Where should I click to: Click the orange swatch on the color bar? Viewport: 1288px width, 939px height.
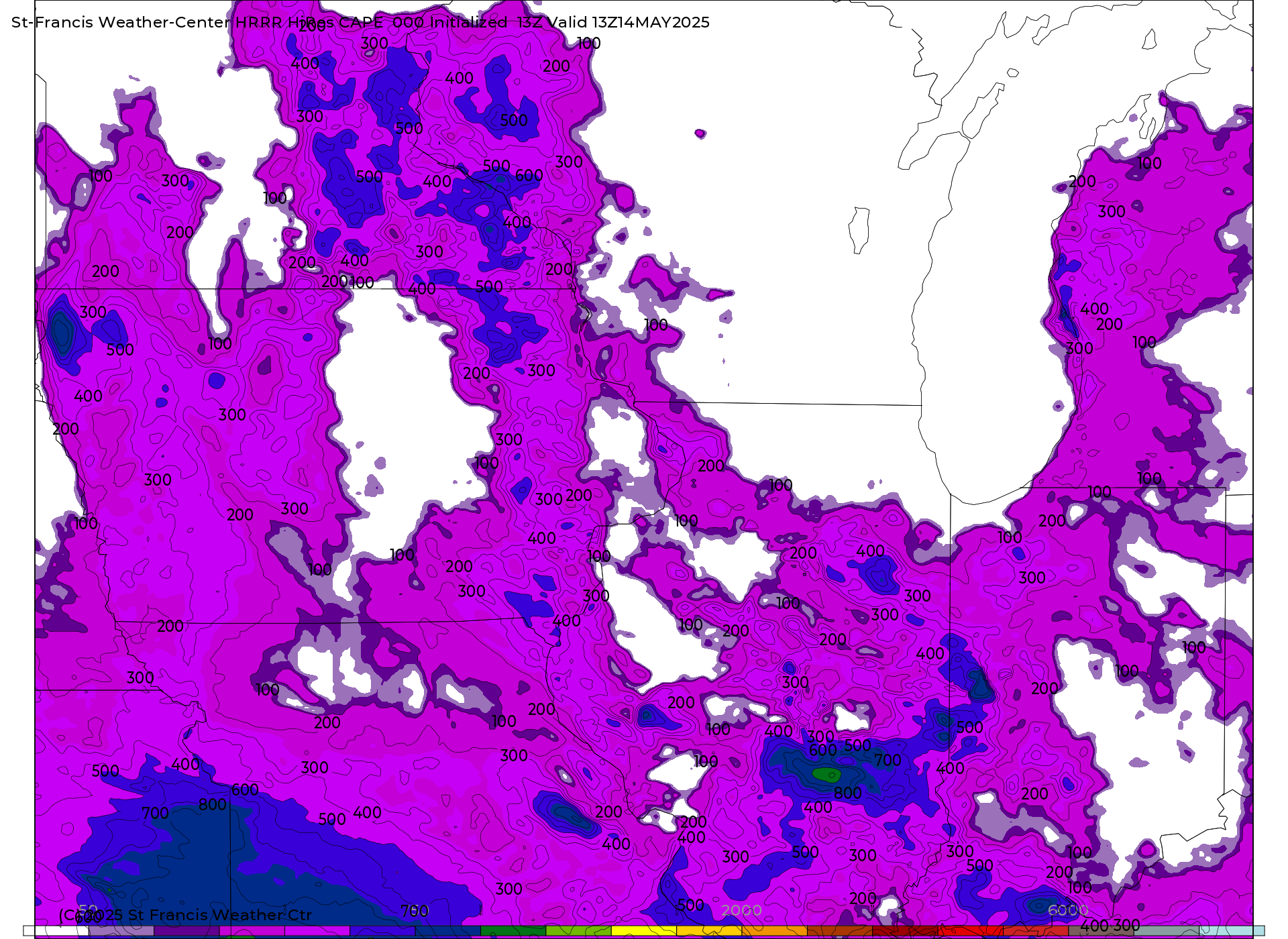tap(775, 931)
